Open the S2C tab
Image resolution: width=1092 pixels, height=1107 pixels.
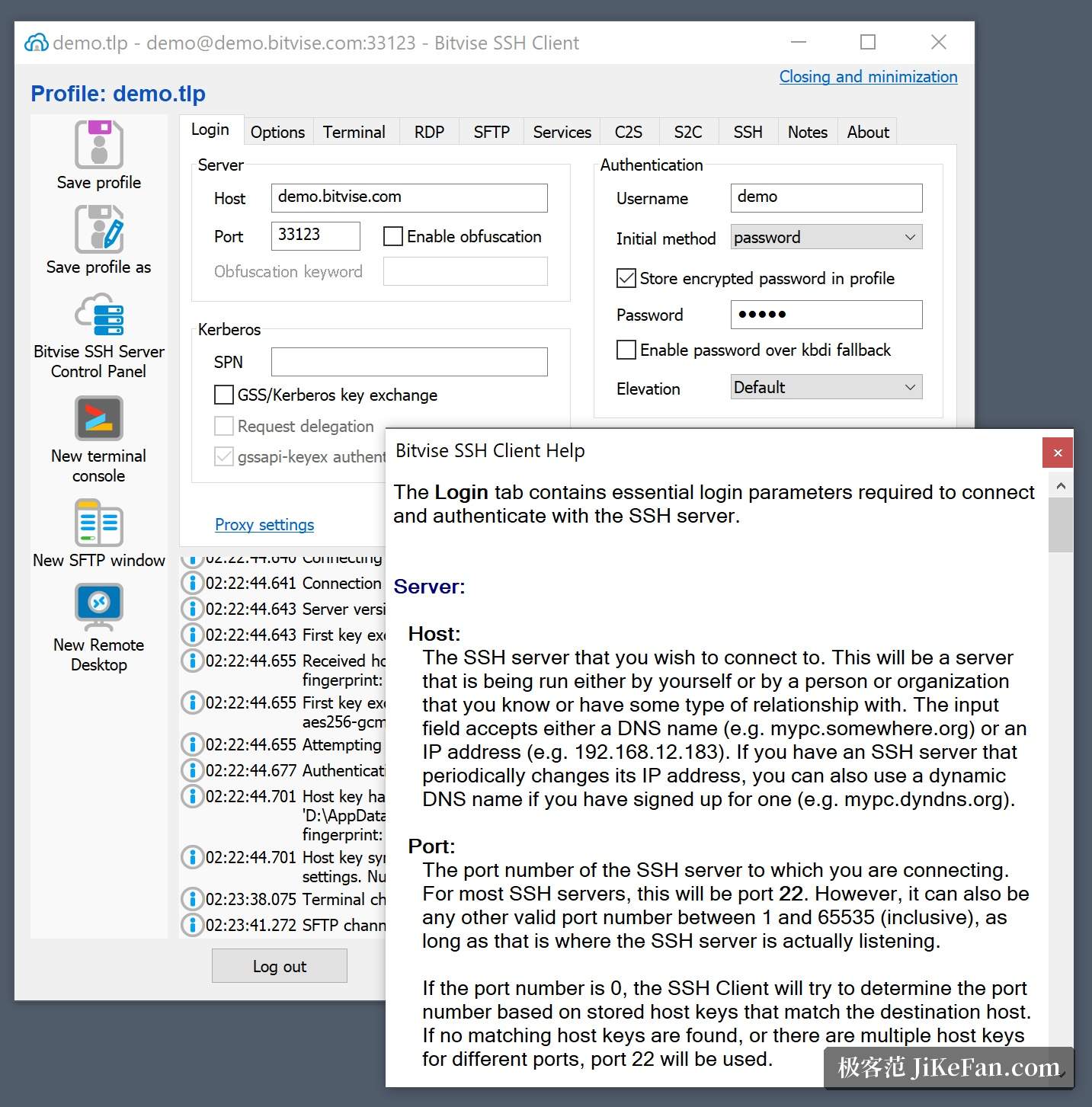click(x=688, y=132)
